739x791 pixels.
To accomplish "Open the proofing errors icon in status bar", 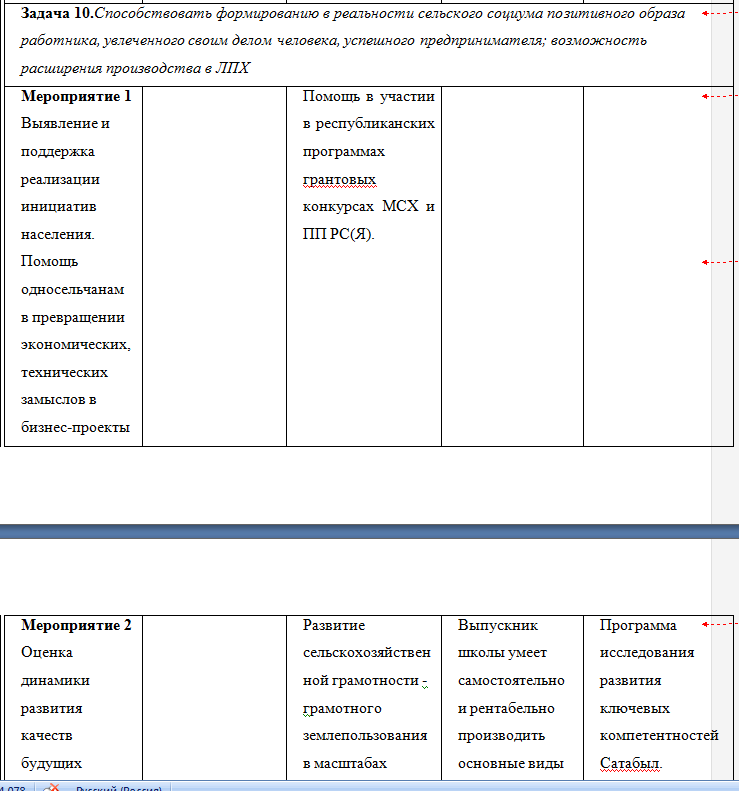I will (x=51, y=787).
